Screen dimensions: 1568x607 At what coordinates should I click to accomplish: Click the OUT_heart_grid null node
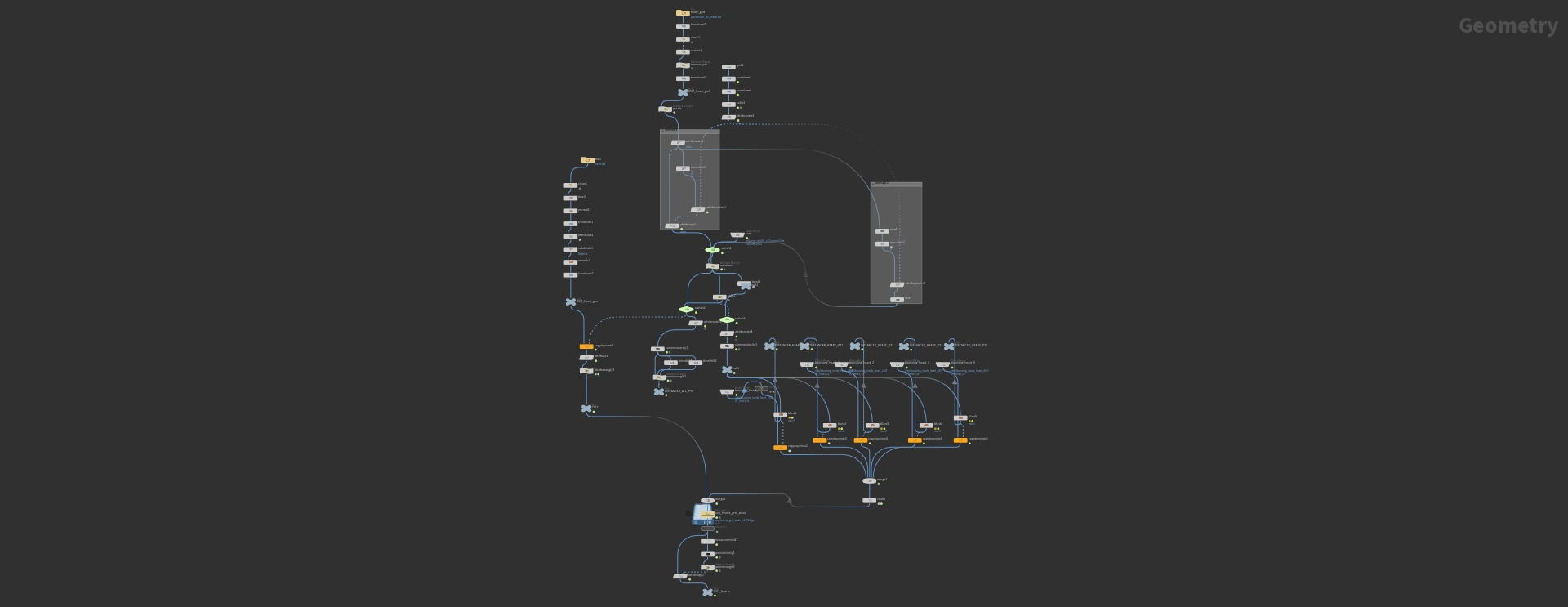coord(683,92)
